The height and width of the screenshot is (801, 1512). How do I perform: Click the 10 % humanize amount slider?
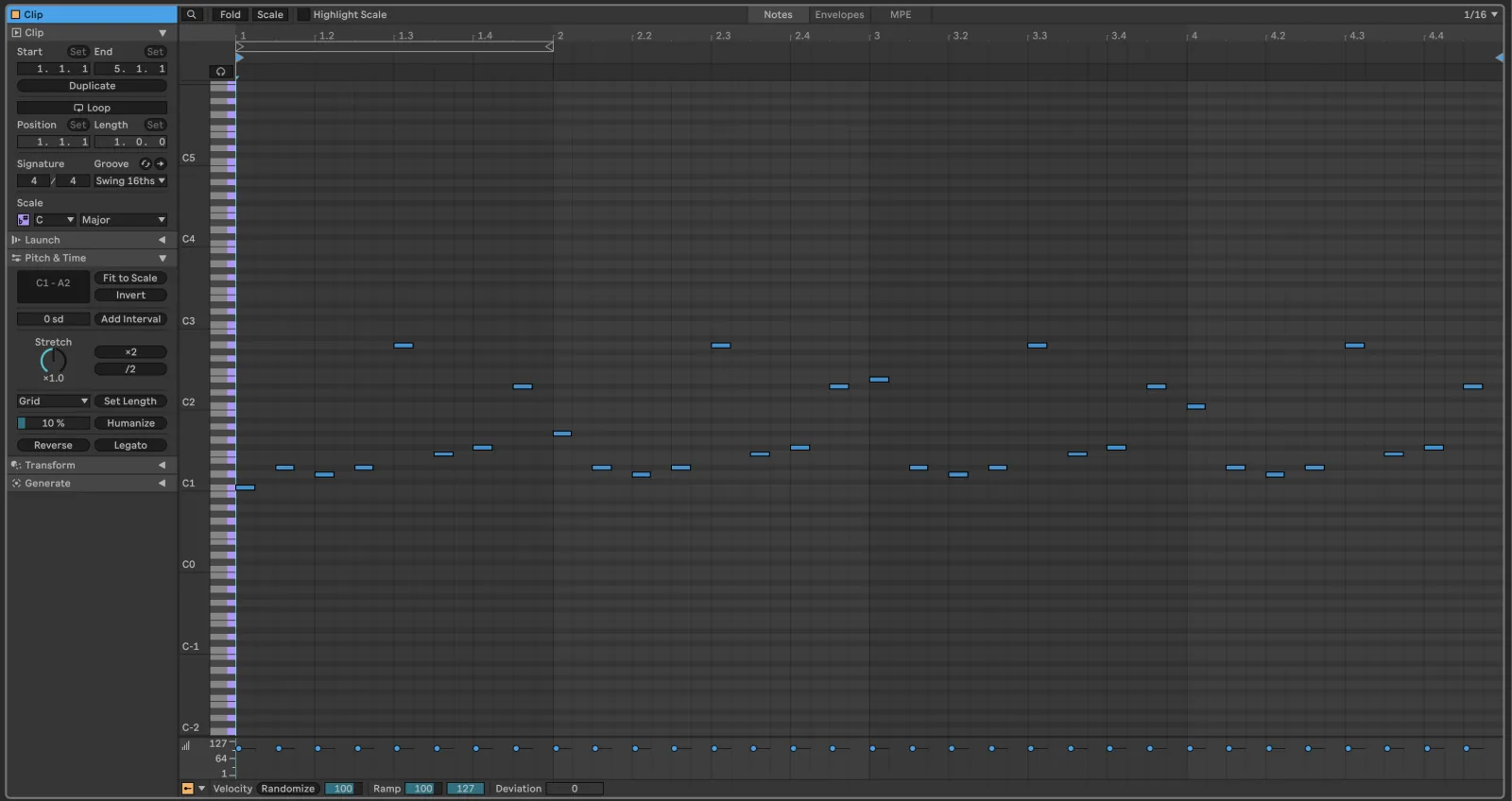[x=53, y=423]
